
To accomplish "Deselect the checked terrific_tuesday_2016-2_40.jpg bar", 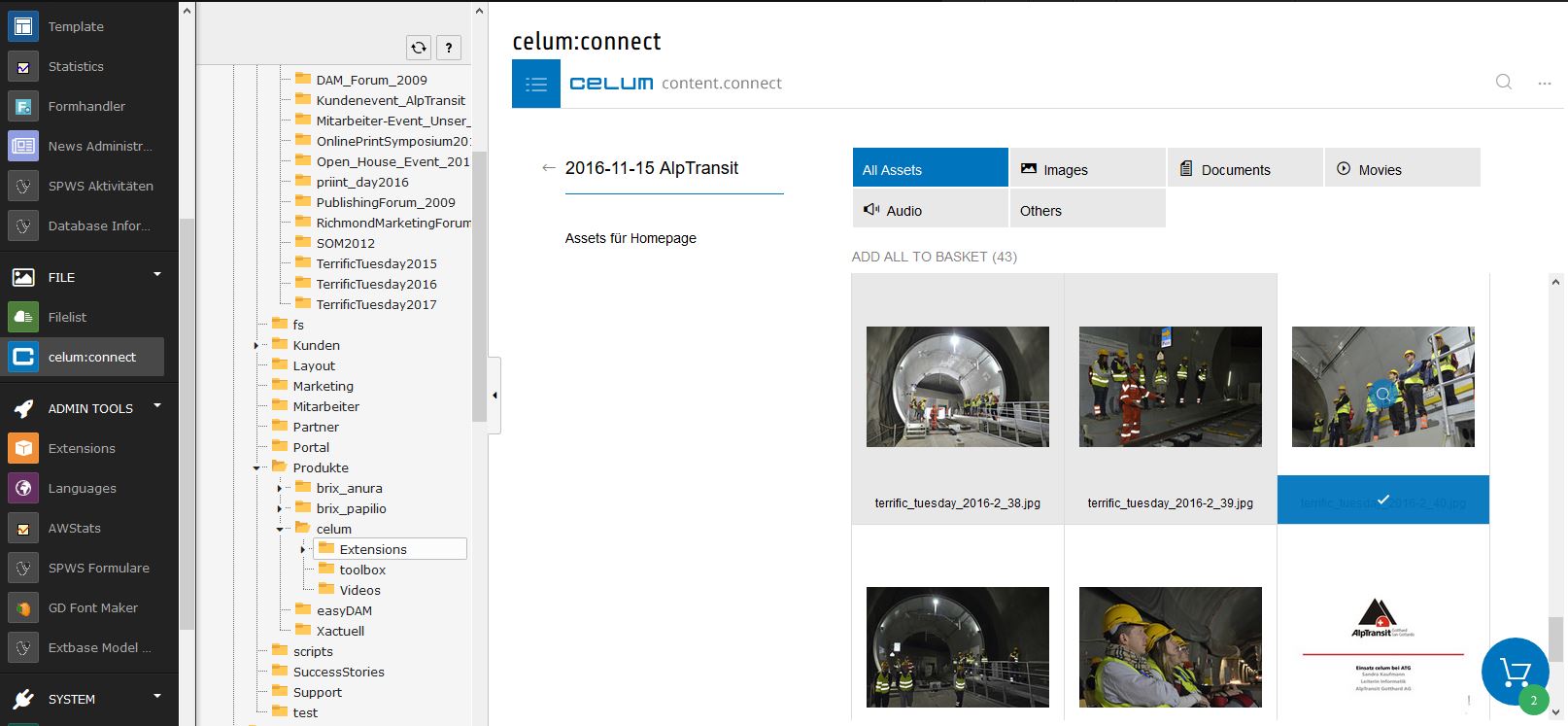I will coord(1383,500).
